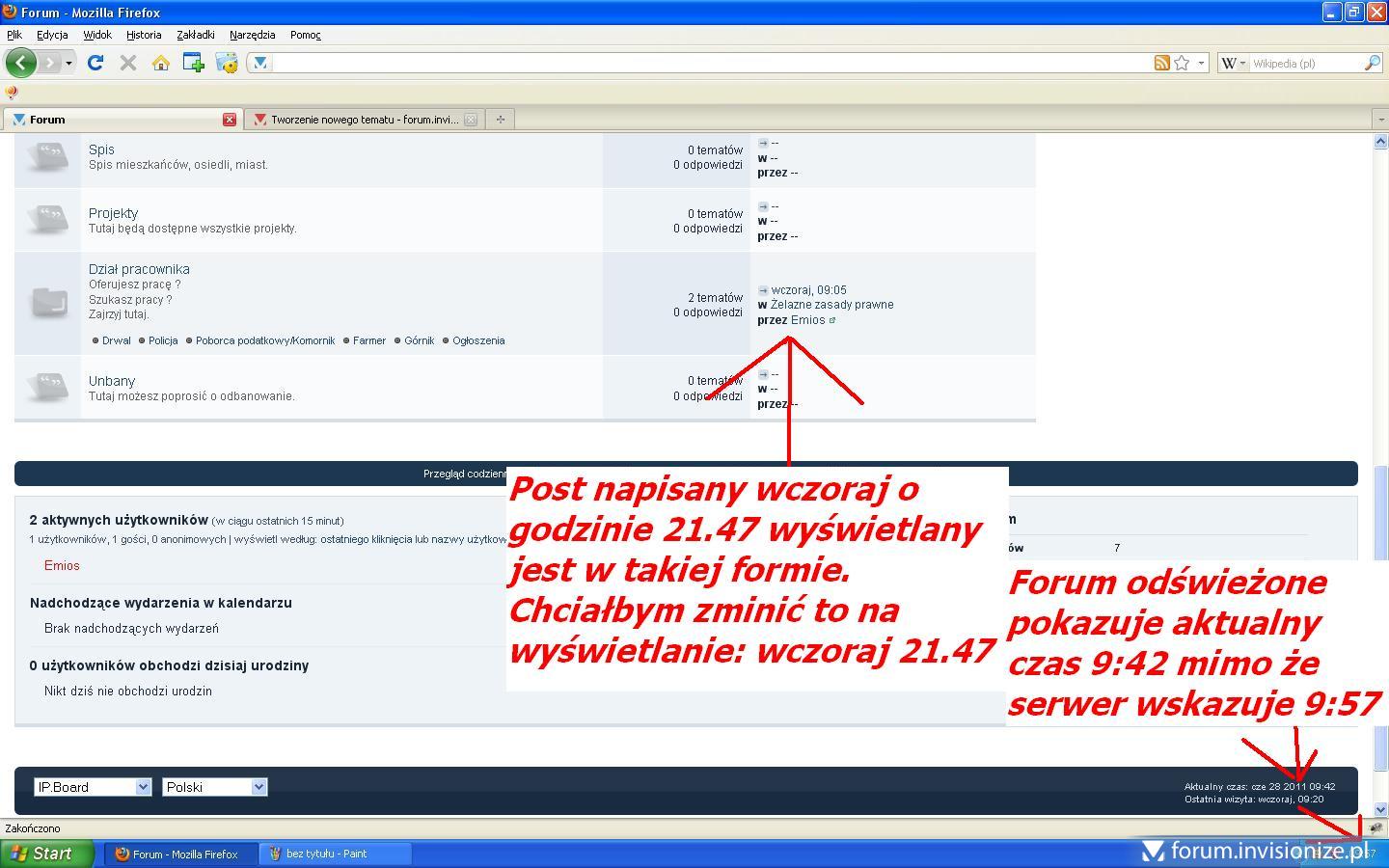Open the Zakładki menu
The image size is (1389, 868).
coord(195,35)
